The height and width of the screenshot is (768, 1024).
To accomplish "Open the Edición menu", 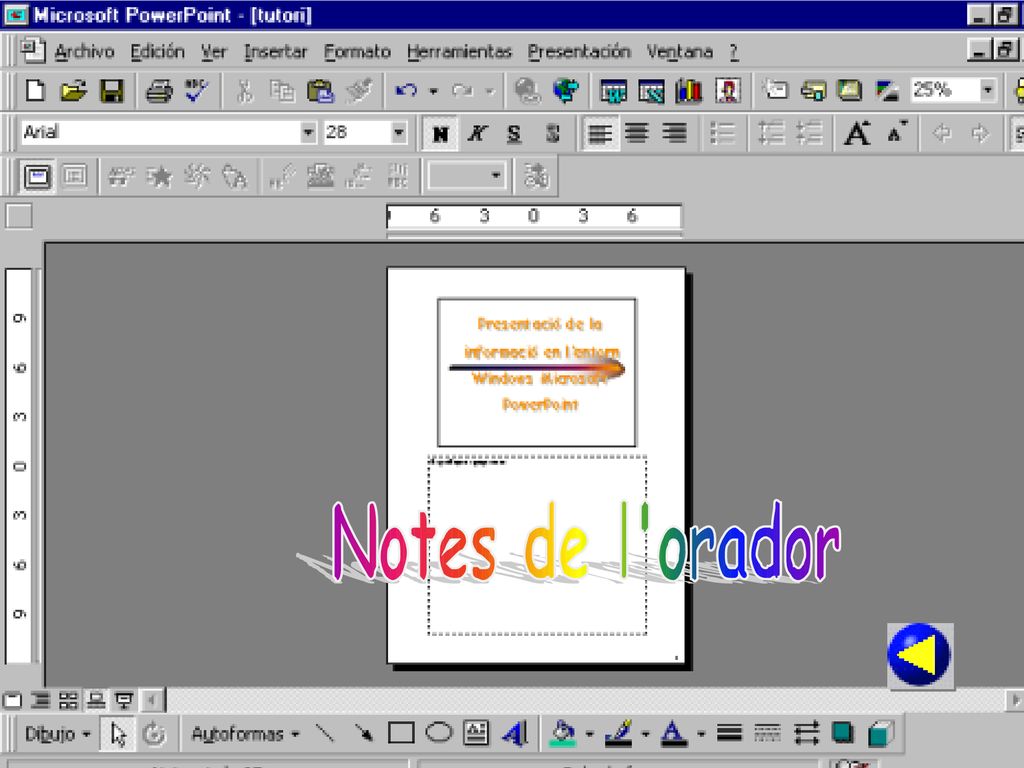I will coord(157,52).
